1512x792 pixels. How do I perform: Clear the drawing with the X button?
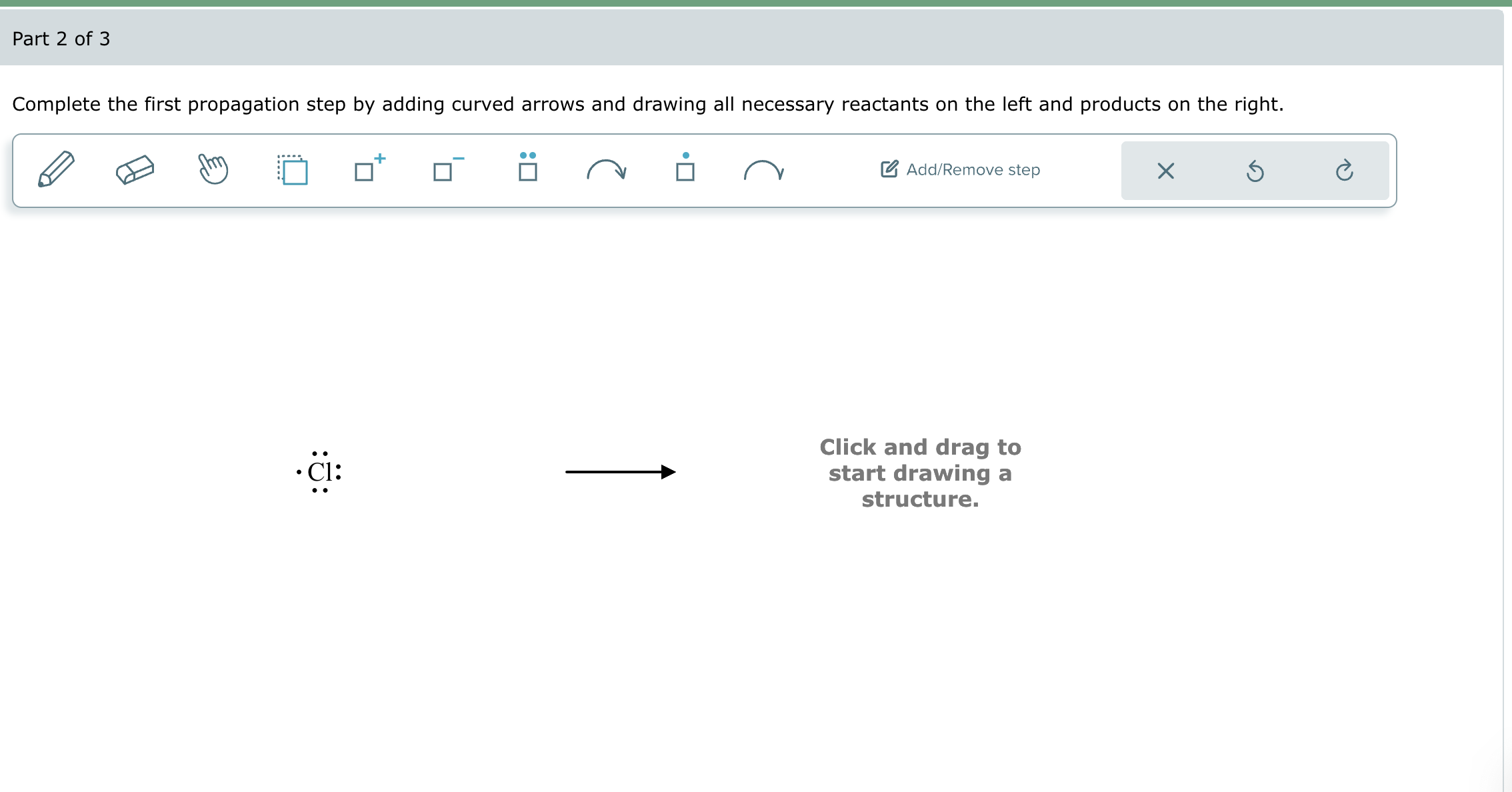tap(1165, 171)
